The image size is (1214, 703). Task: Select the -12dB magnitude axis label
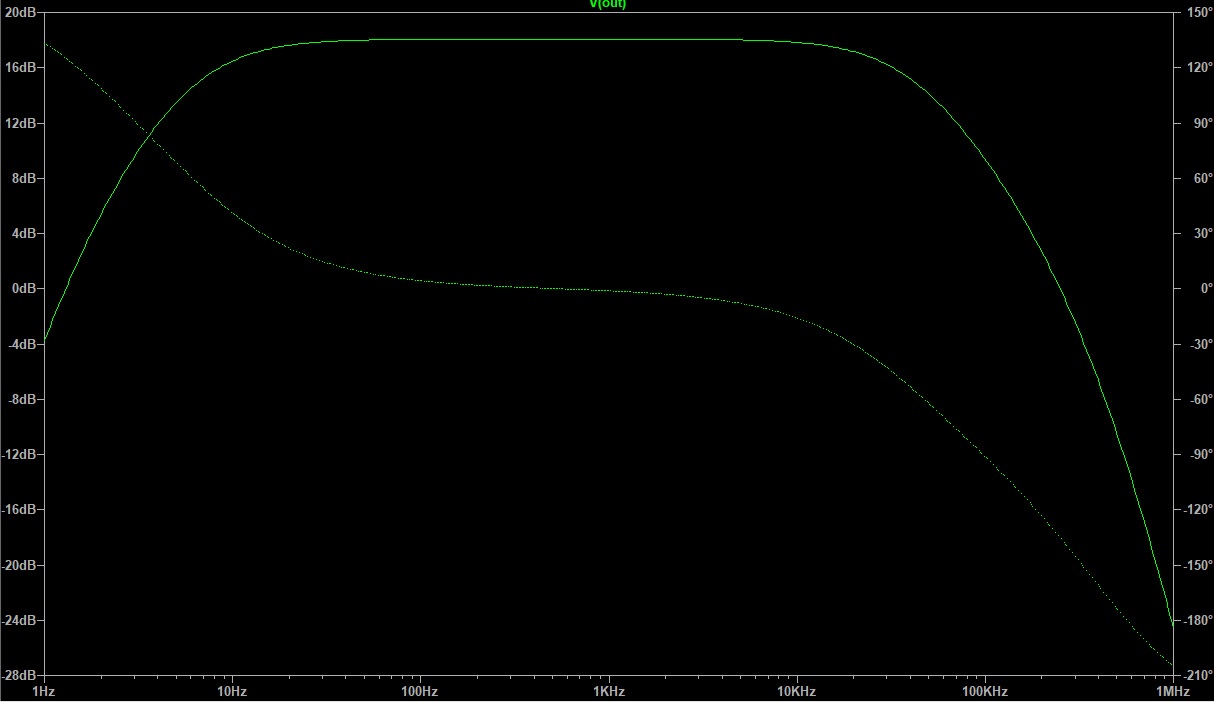point(20,455)
